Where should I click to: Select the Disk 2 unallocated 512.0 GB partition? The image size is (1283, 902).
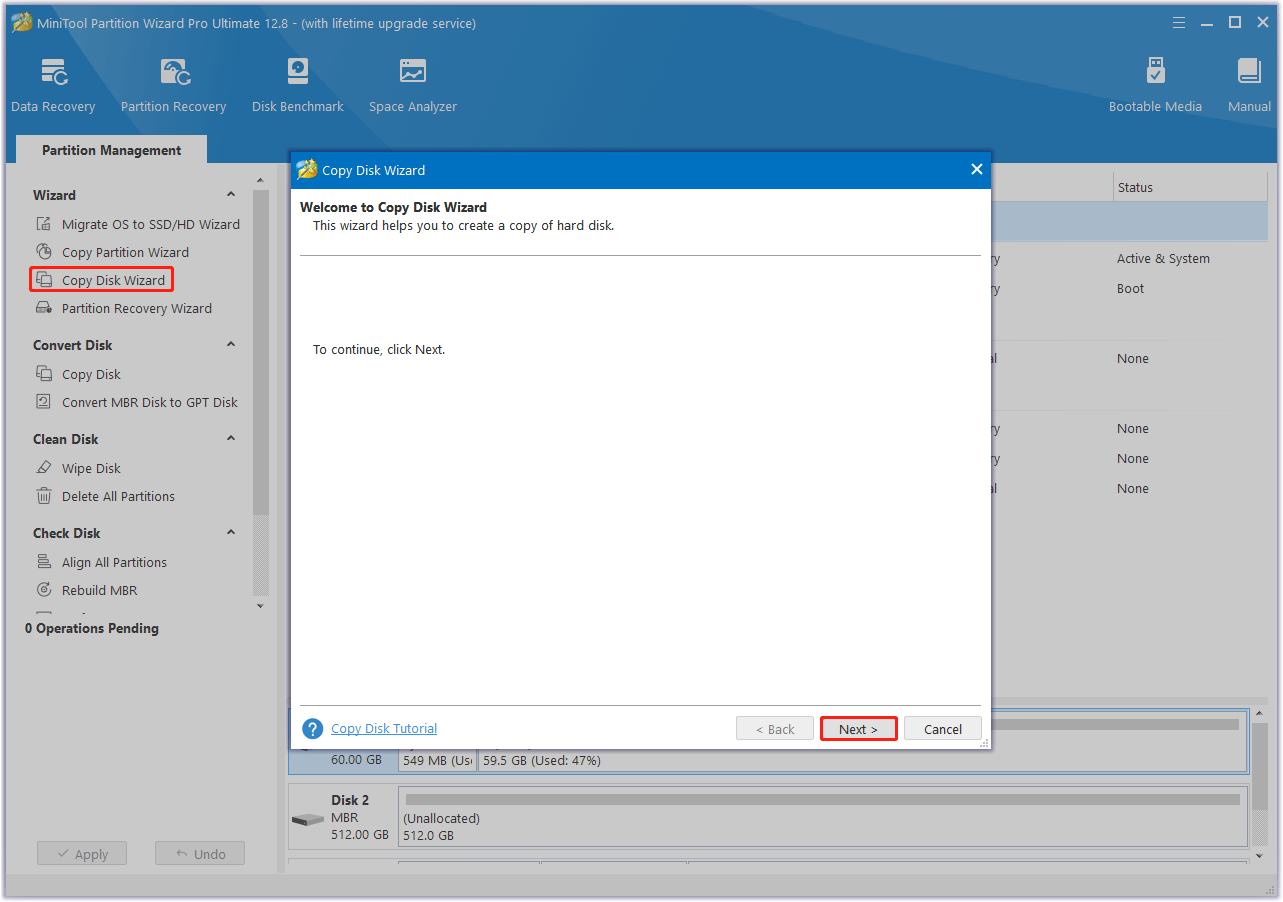click(822, 816)
